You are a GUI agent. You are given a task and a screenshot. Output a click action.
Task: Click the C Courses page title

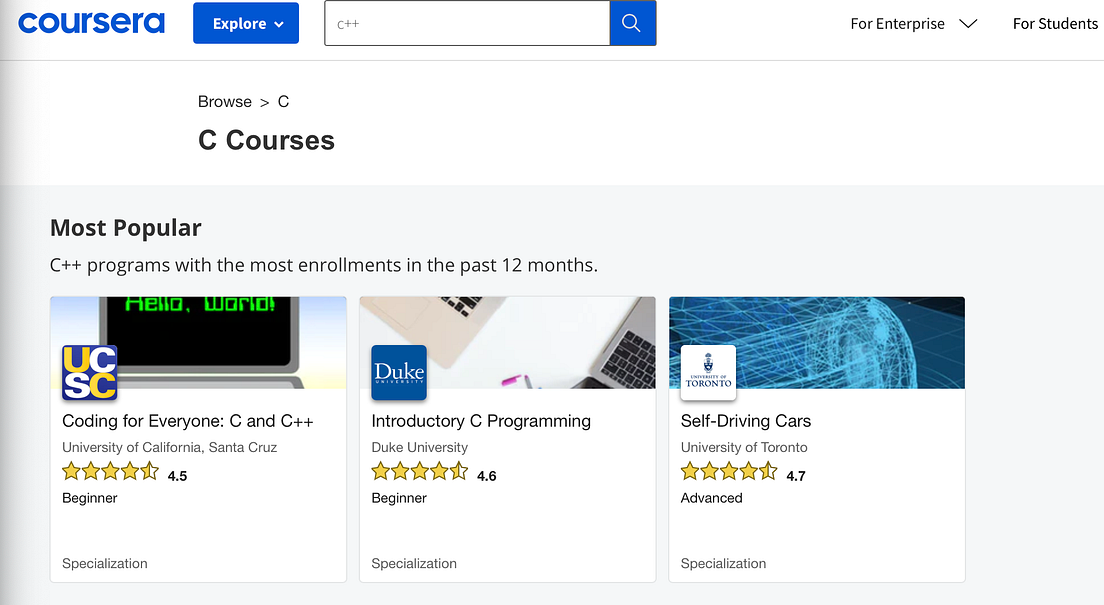(x=266, y=140)
